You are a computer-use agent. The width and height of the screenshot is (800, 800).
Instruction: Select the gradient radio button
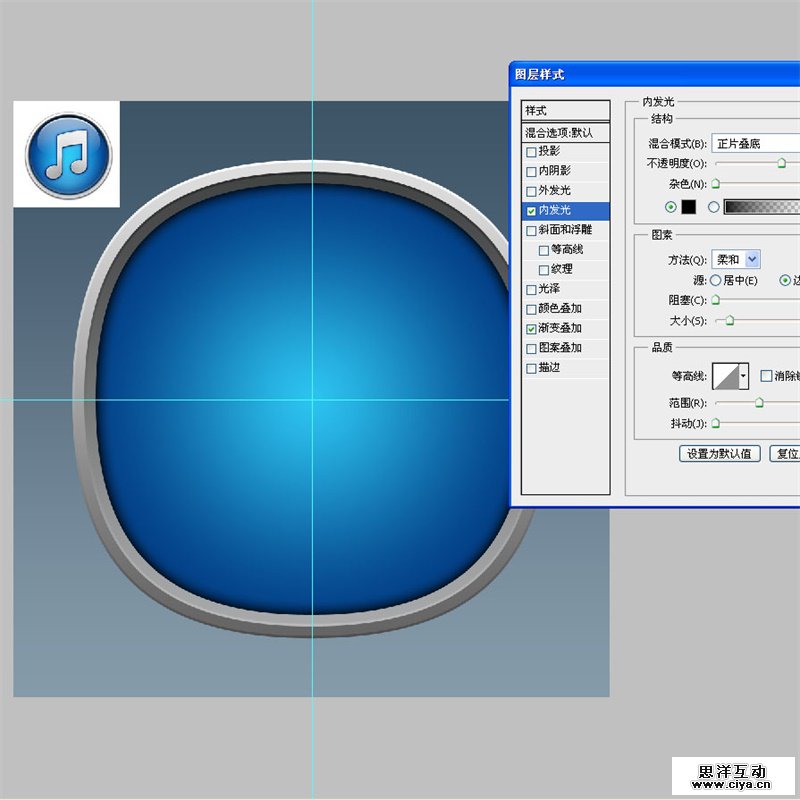(713, 207)
